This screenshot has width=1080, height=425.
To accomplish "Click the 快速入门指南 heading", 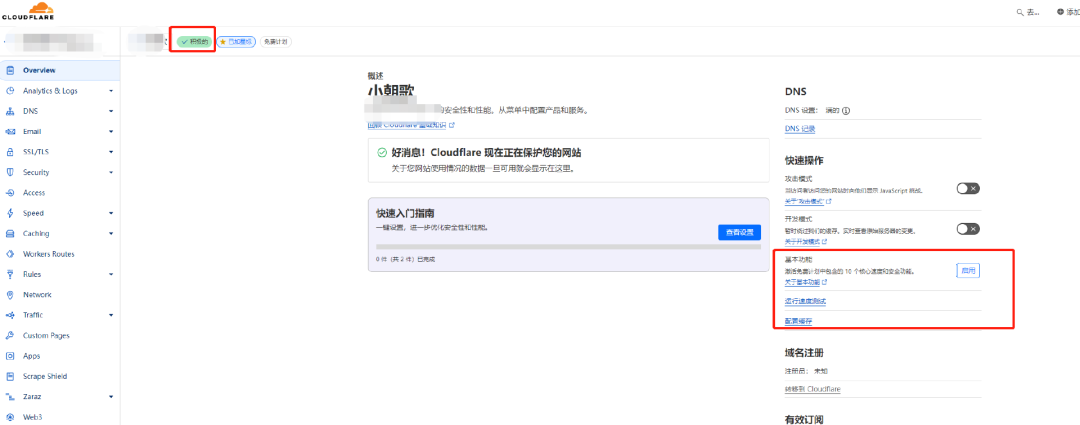I will [x=405, y=214].
